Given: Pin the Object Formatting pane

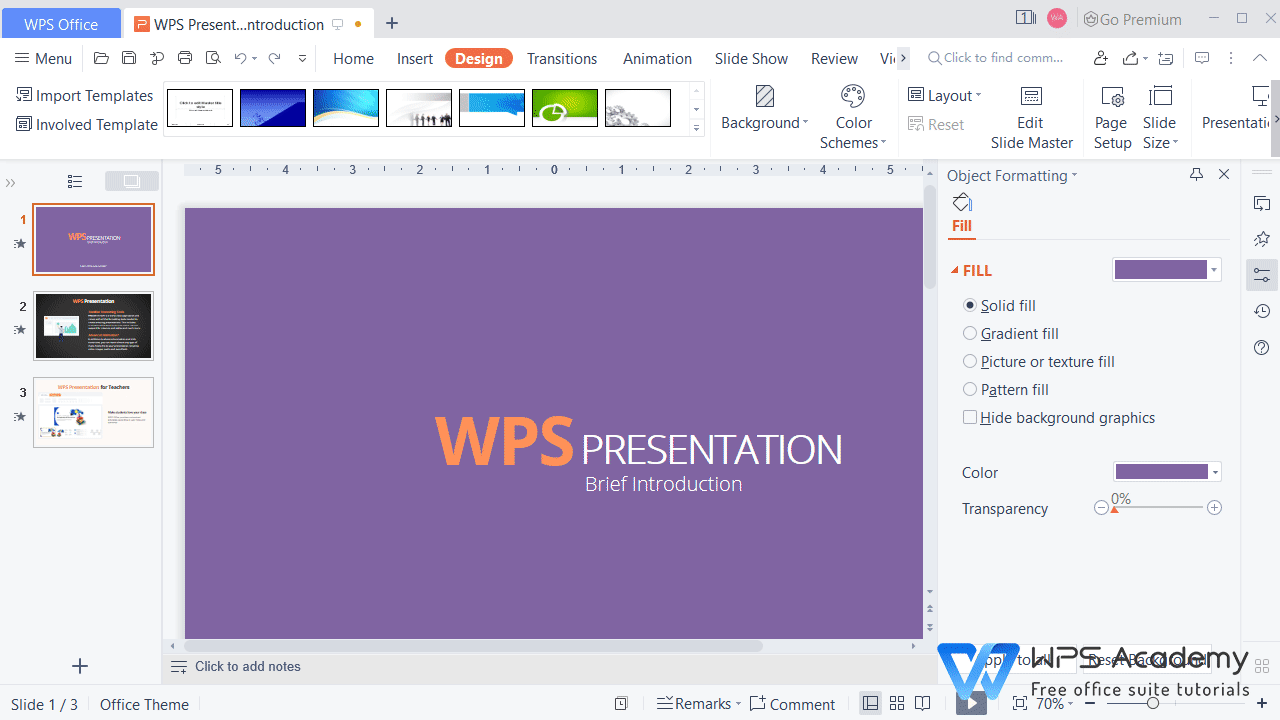Looking at the screenshot, I should [1196, 174].
